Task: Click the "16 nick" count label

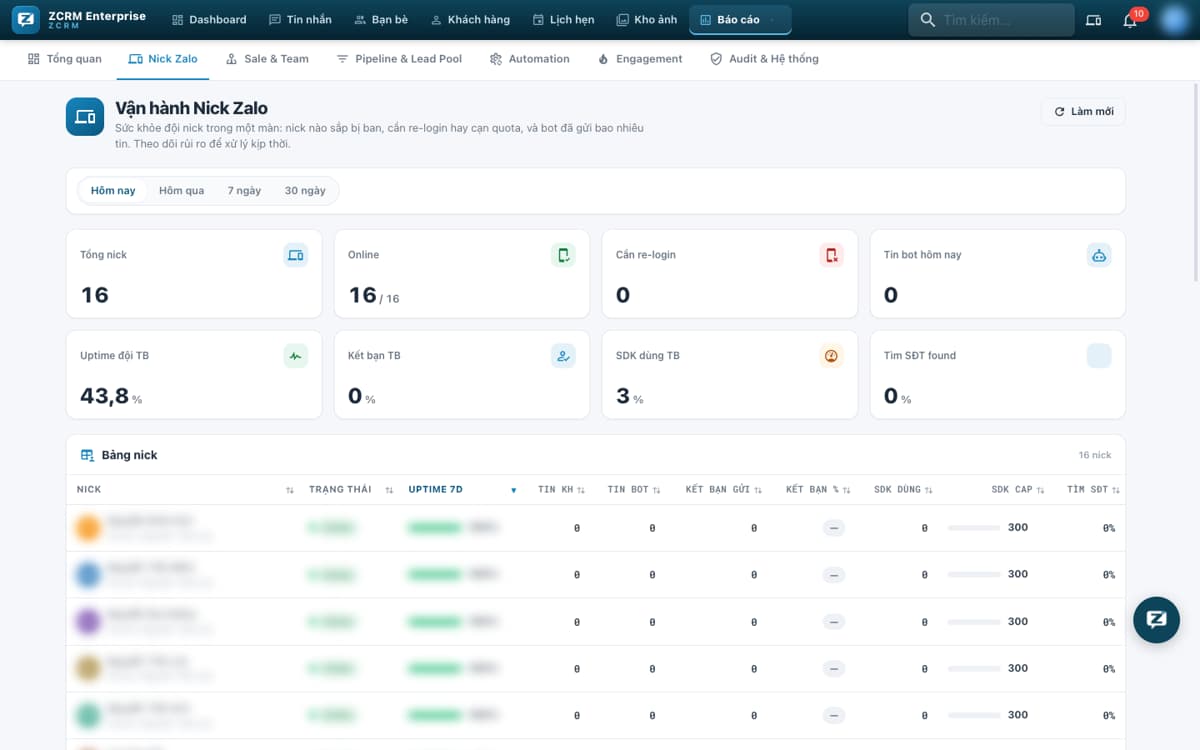Action: (x=1095, y=455)
